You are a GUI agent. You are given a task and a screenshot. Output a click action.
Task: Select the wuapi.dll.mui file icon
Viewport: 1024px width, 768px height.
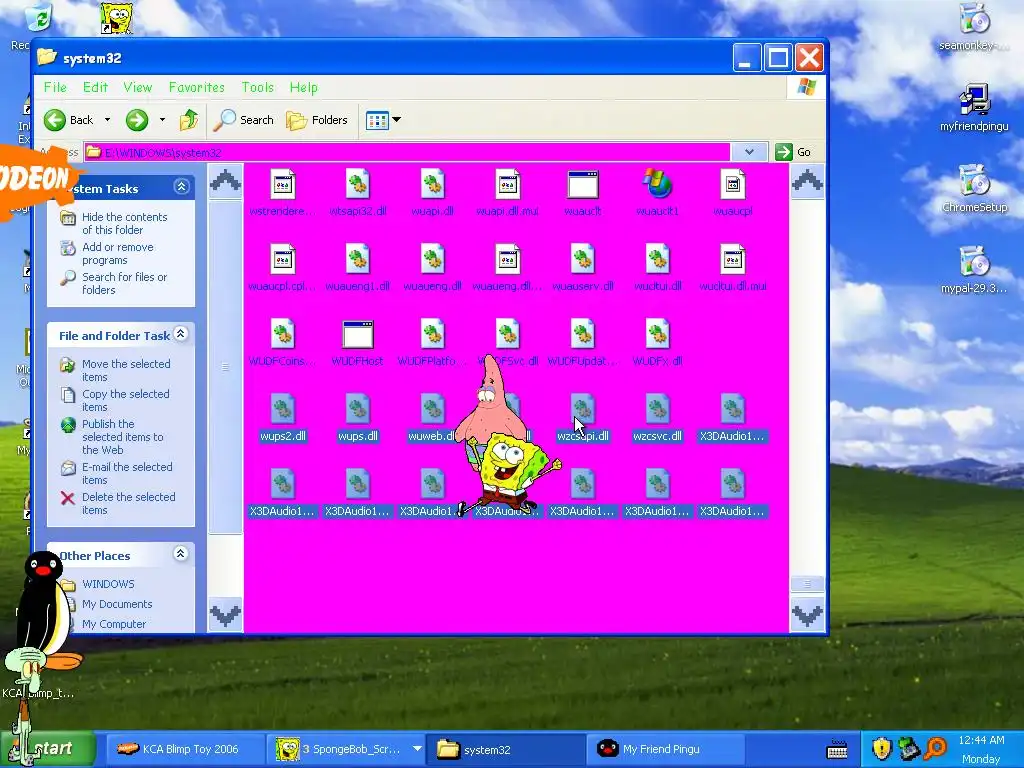click(x=507, y=184)
